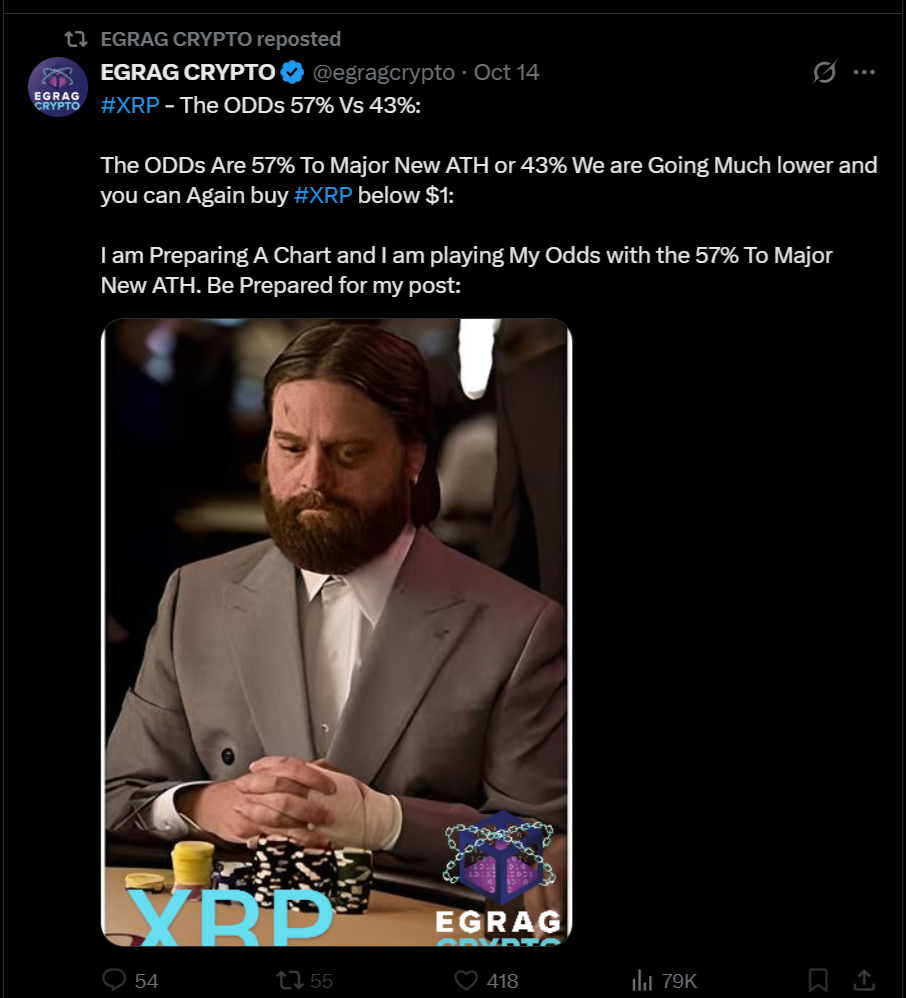Open the poker table image attachment
This screenshot has width=906, height=998.
336,632
